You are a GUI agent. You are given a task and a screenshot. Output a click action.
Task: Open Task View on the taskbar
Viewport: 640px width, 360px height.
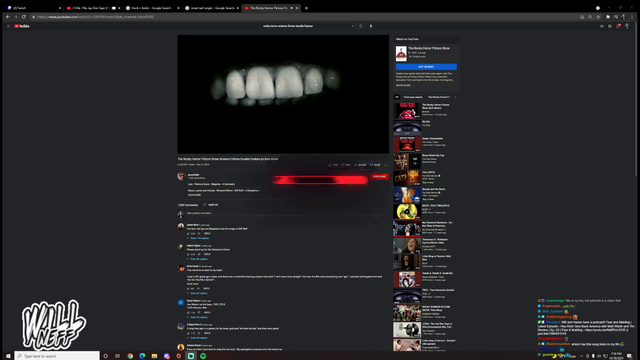(x=118, y=356)
